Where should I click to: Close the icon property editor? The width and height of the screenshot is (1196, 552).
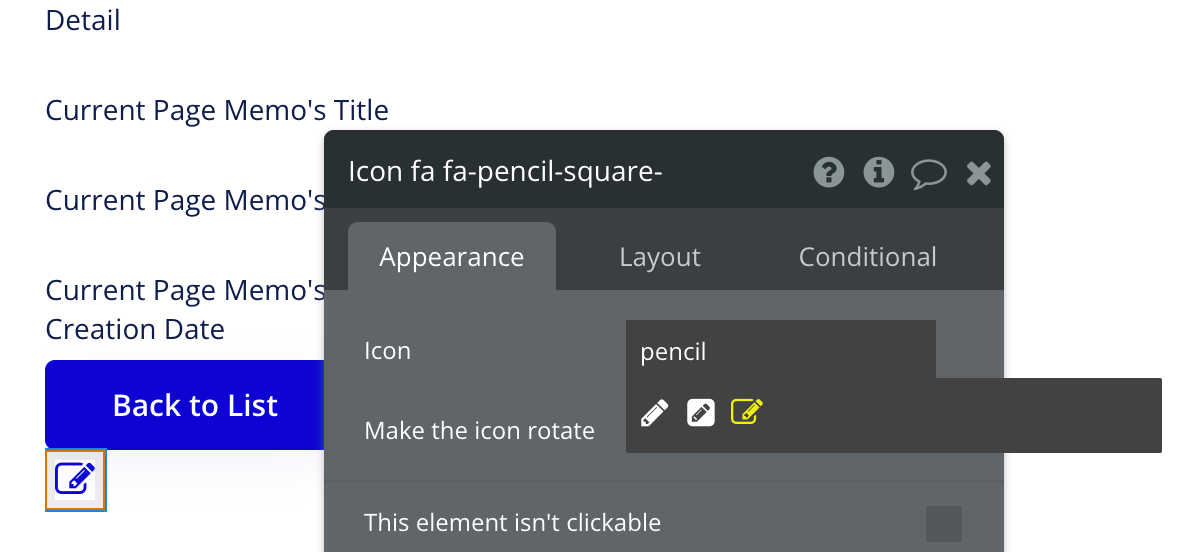(x=978, y=174)
